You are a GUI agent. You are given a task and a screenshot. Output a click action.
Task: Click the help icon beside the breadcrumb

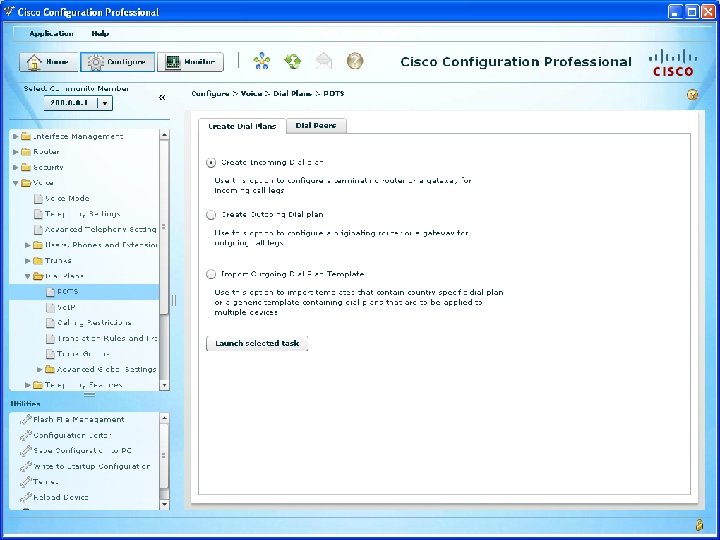coord(692,95)
